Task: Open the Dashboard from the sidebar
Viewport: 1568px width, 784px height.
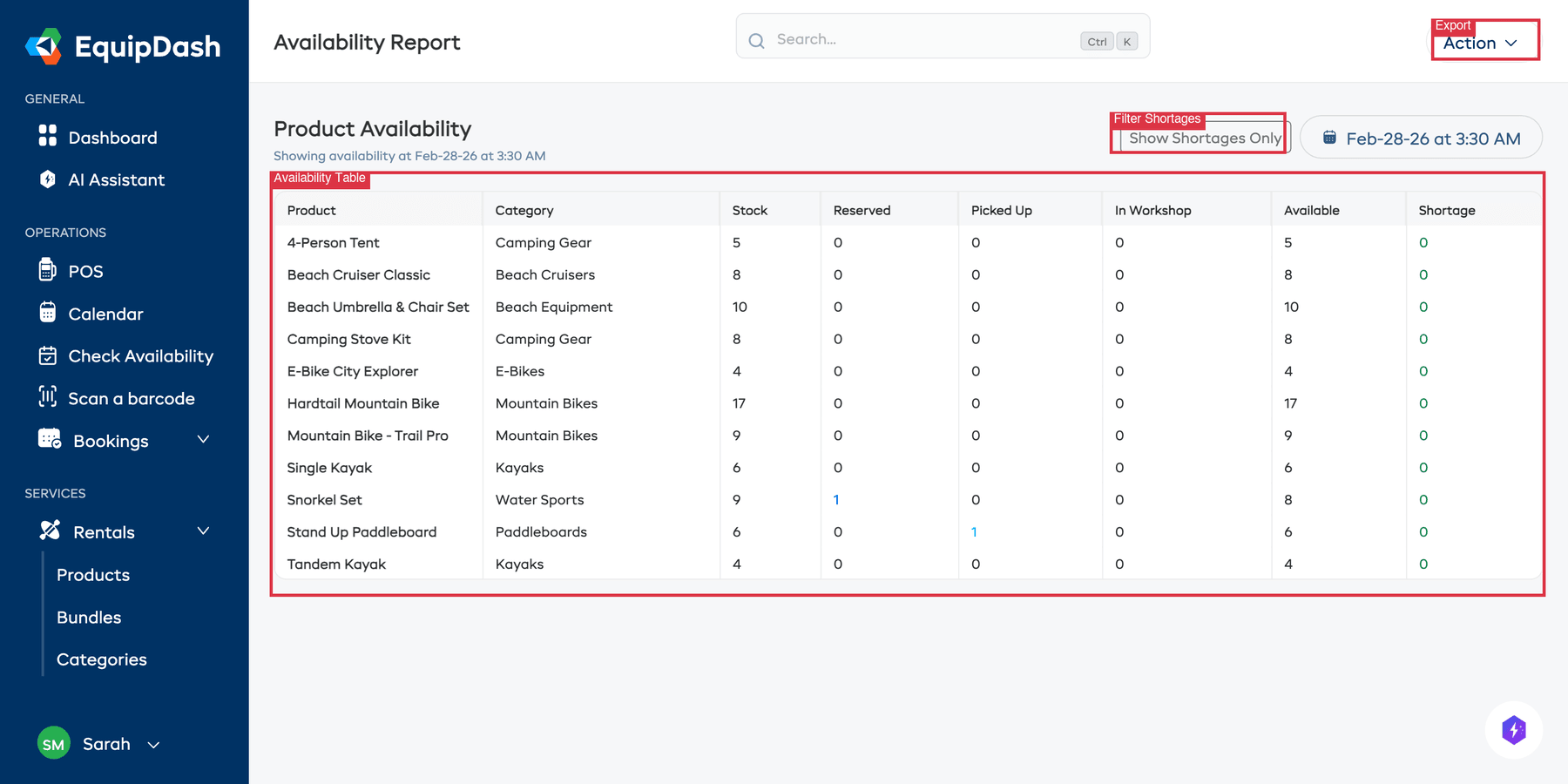Action: click(x=112, y=137)
